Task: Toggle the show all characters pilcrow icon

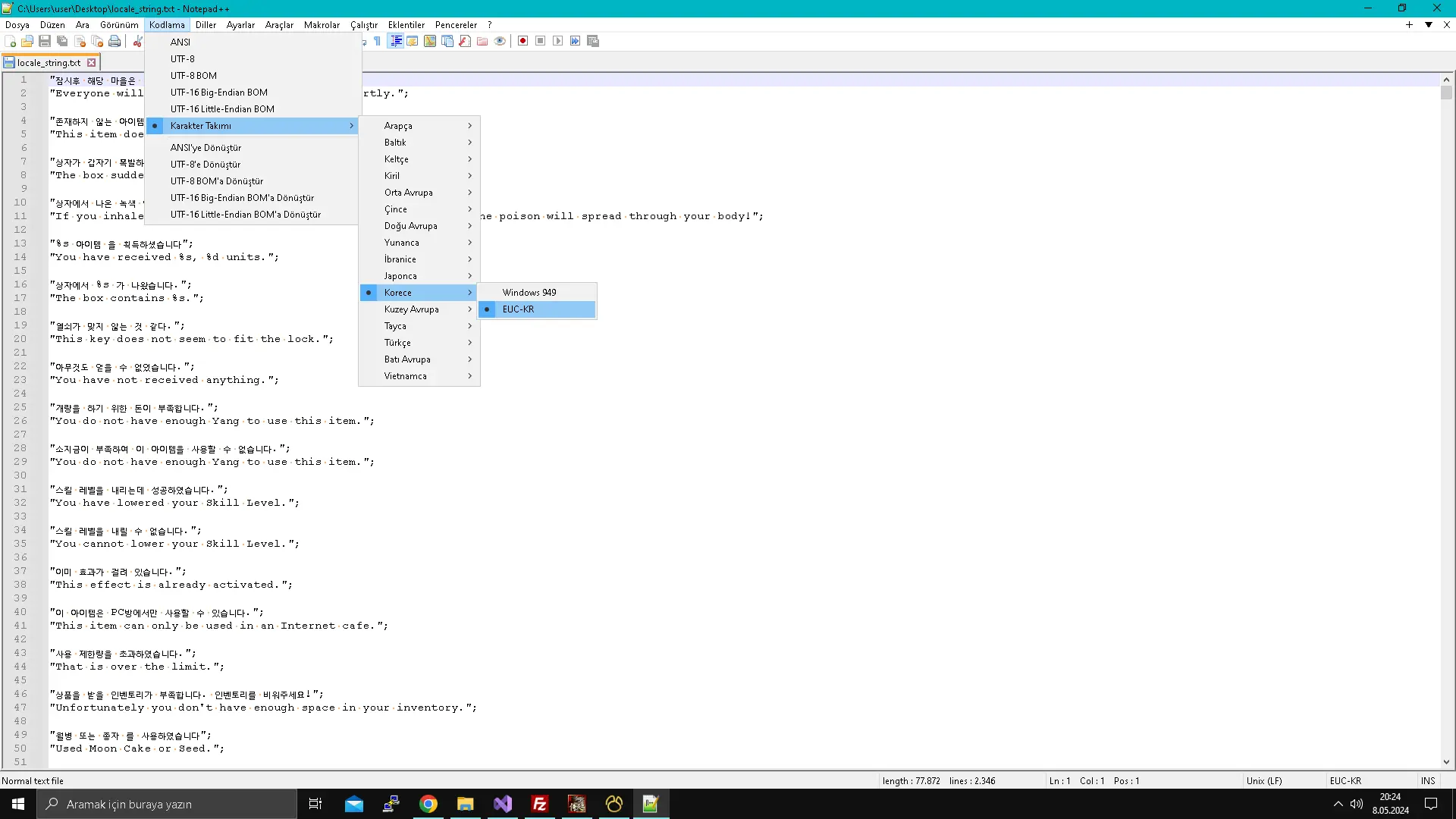Action: (377, 41)
